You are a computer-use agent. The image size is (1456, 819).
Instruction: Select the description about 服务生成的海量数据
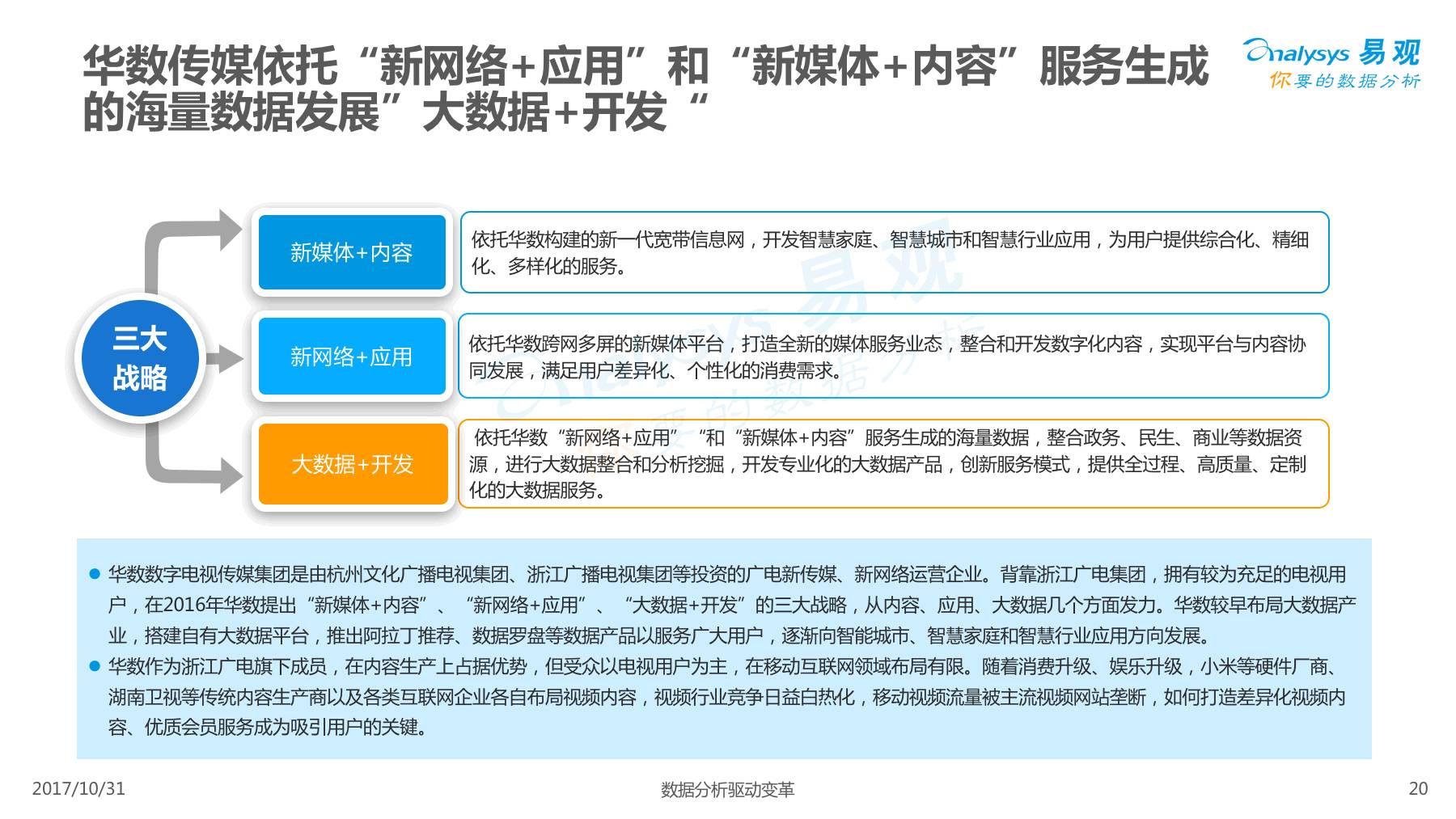click(x=894, y=464)
